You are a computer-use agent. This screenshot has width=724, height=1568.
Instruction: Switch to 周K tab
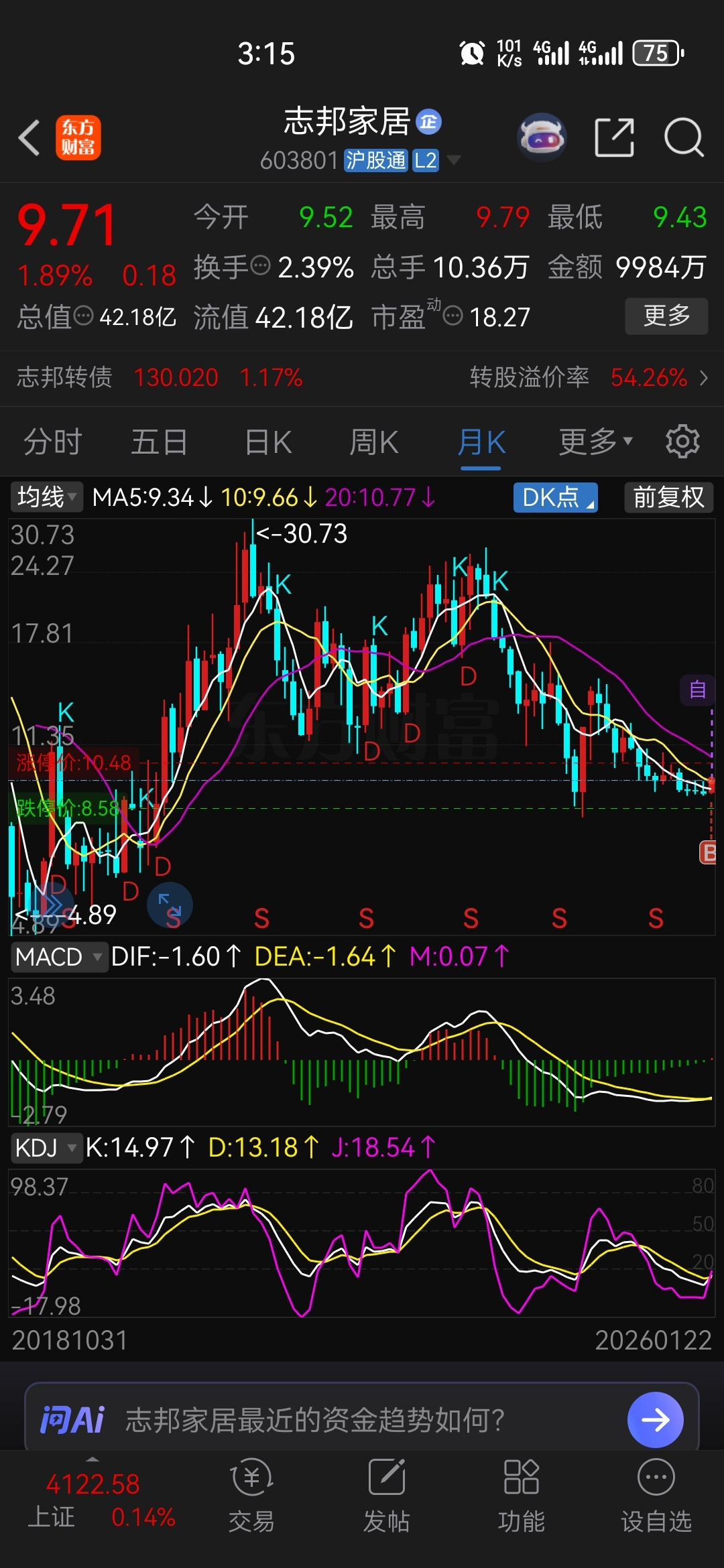point(374,442)
